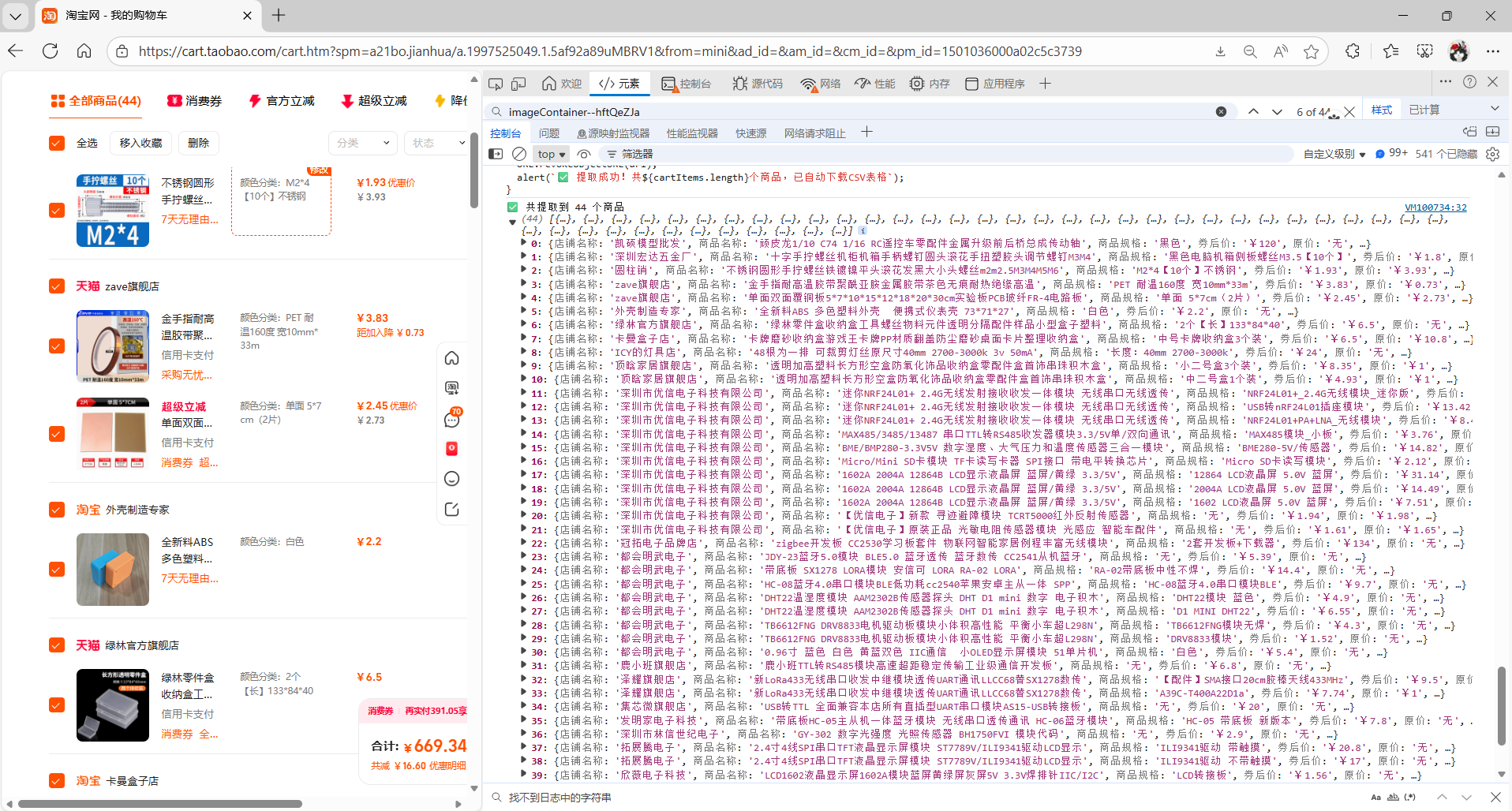1512x811 pixels.
Task: Add a new tool tab in the DevTools main toolbar
Action: click(1045, 84)
